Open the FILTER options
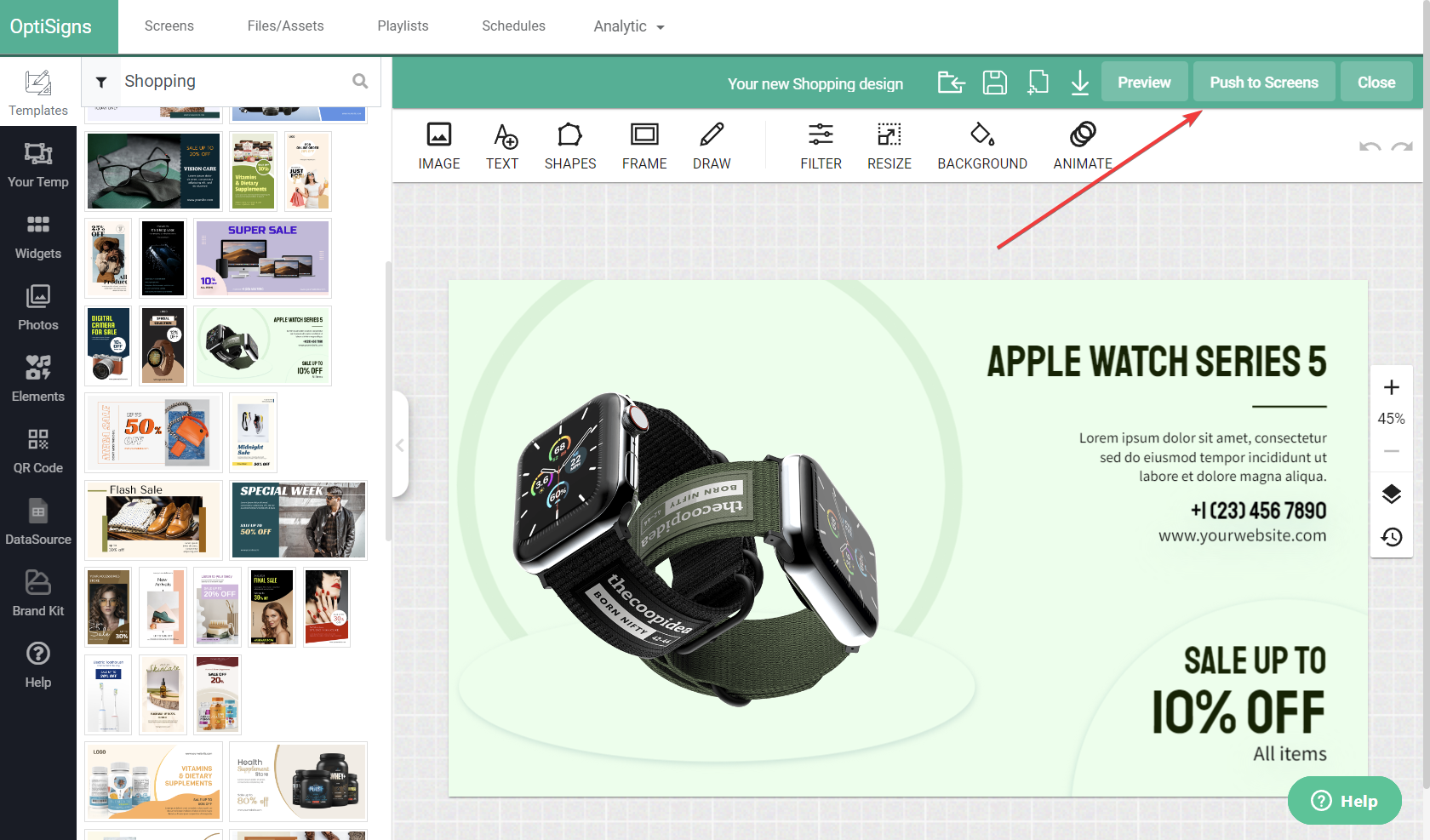Screen dimensions: 1430x840 pos(821,146)
